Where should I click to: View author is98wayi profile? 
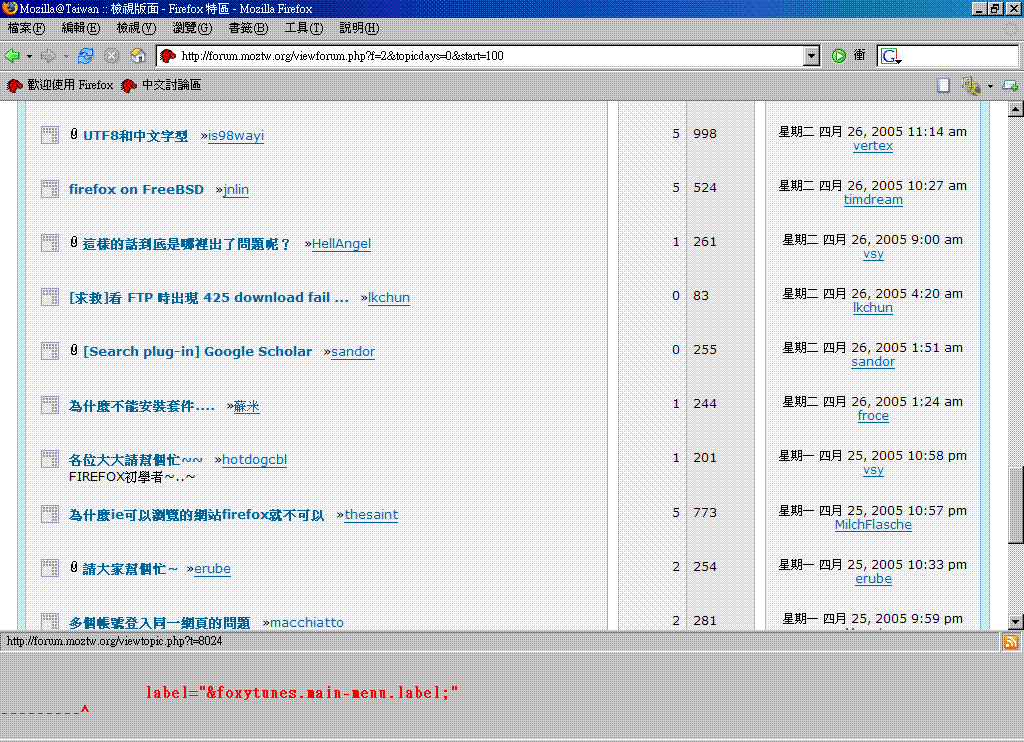click(x=236, y=136)
